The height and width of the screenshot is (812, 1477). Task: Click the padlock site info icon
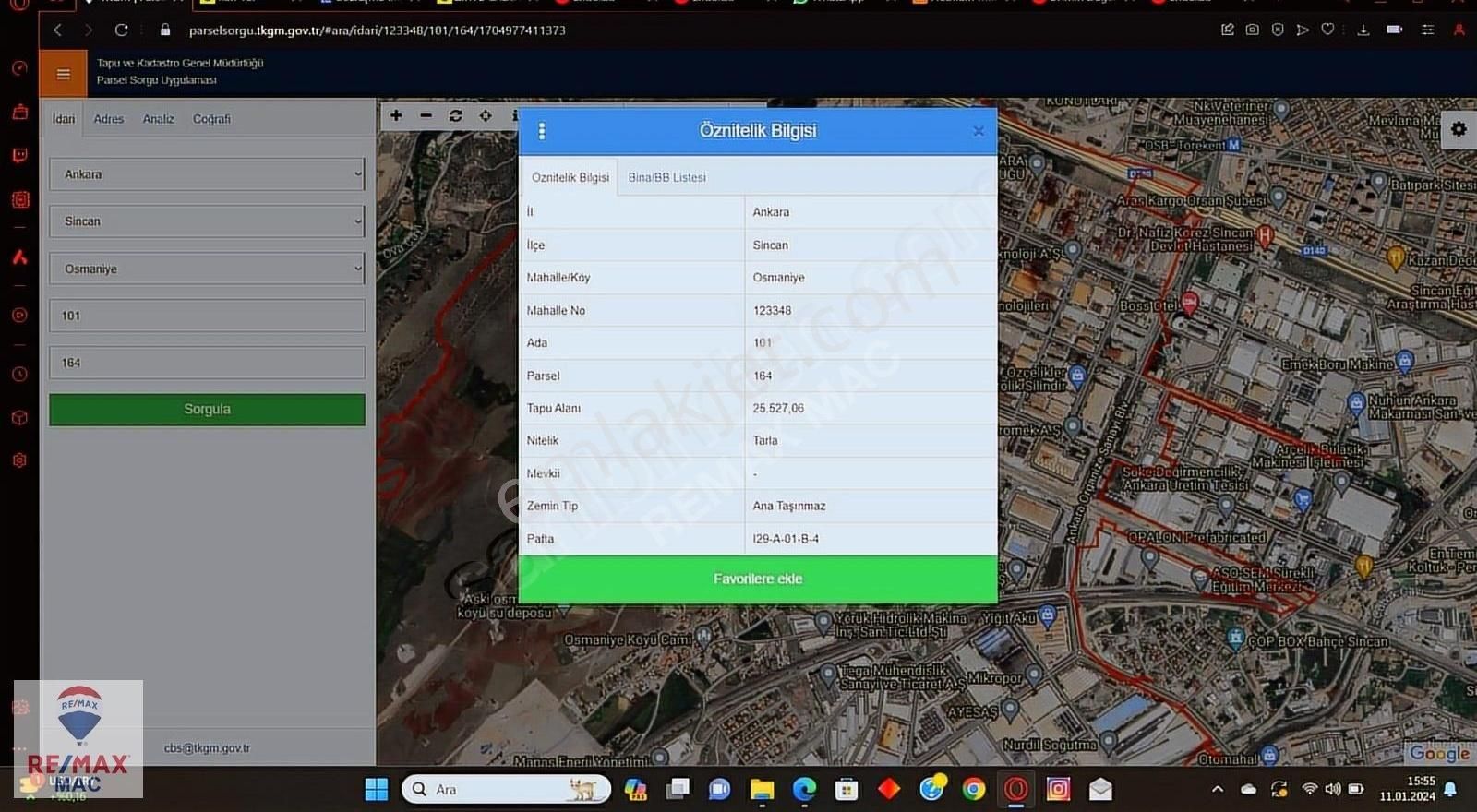click(x=165, y=30)
